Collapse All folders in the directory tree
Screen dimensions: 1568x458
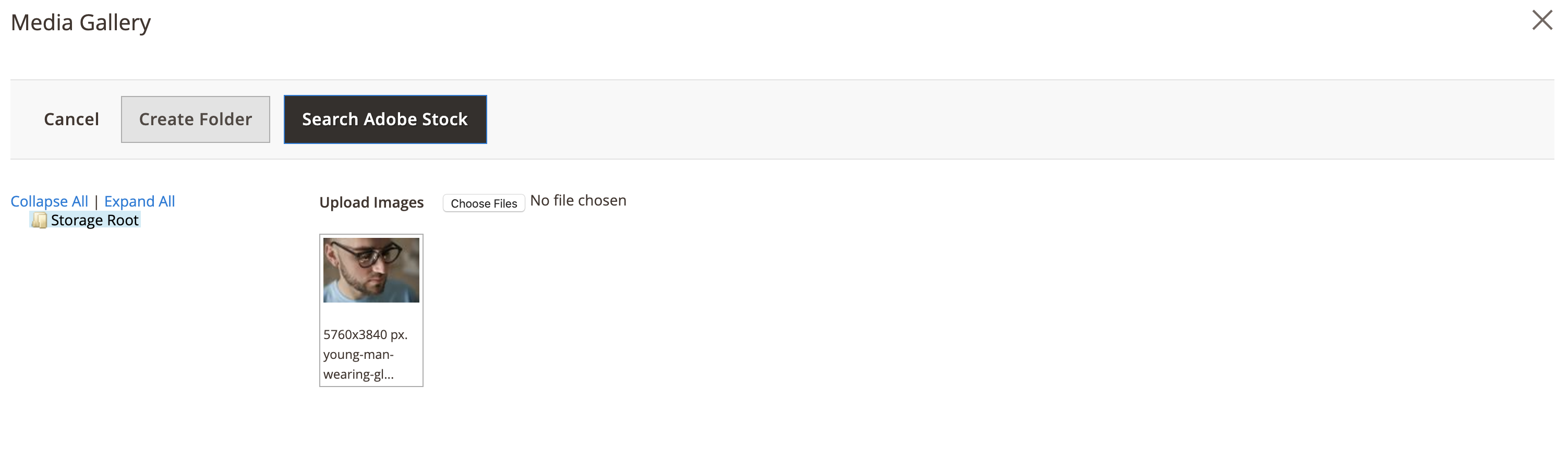(x=49, y=201)
